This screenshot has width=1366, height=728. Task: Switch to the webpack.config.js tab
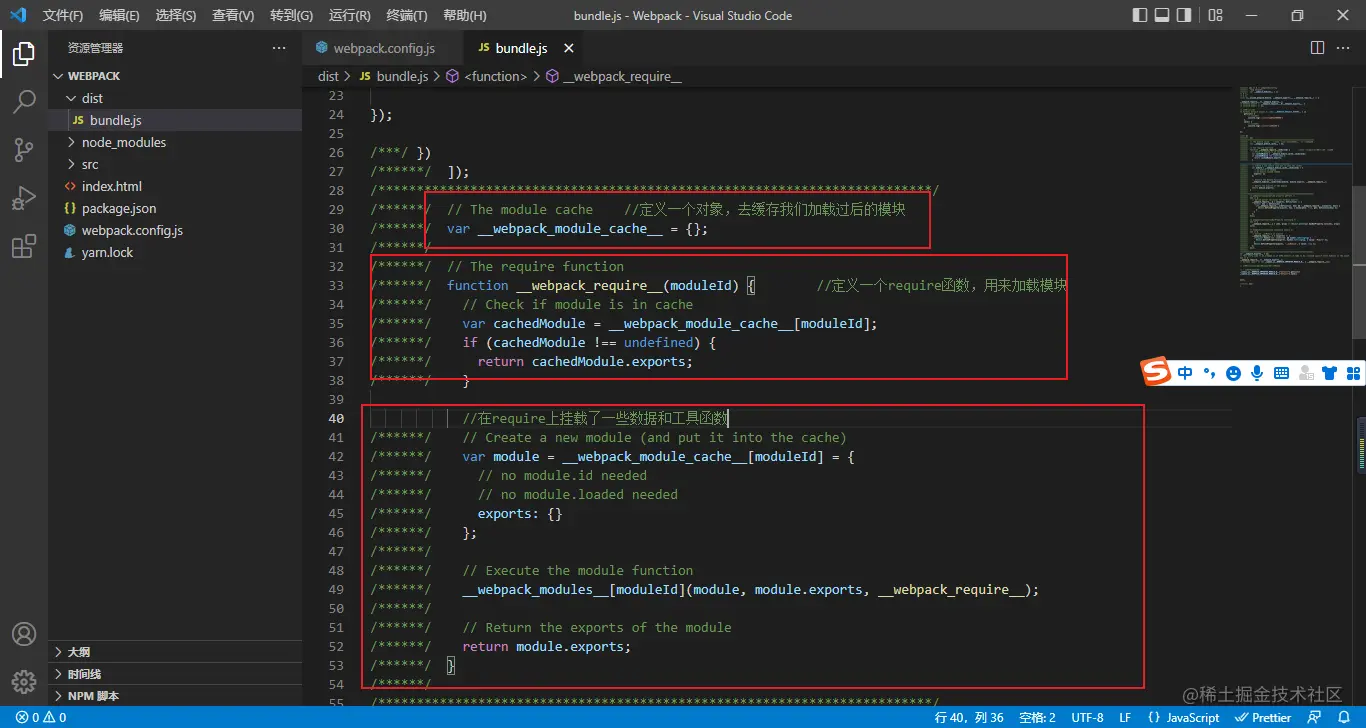point(383,48)
